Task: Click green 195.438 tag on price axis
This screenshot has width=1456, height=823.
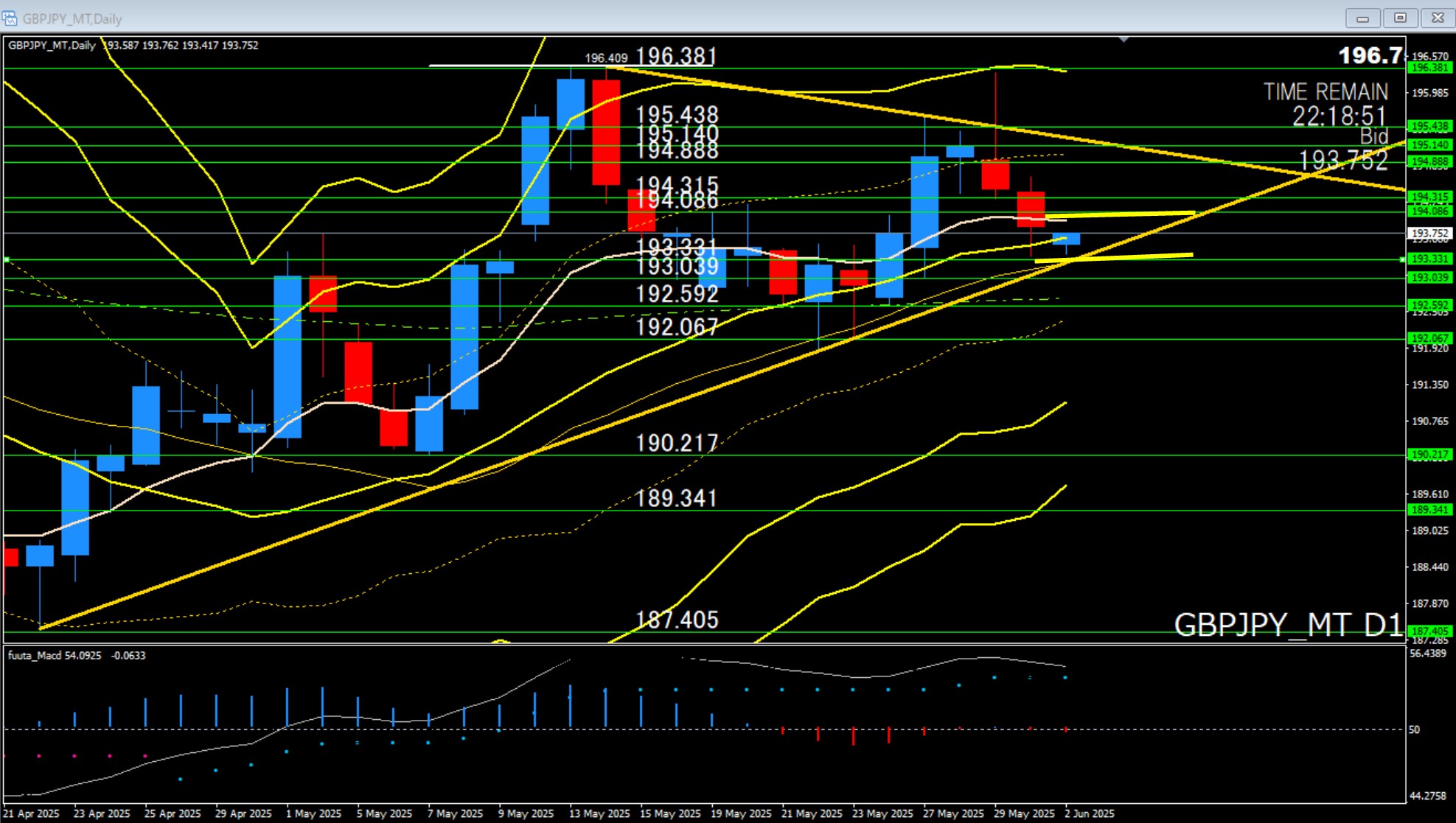Action: click(x=1429, y=126)
